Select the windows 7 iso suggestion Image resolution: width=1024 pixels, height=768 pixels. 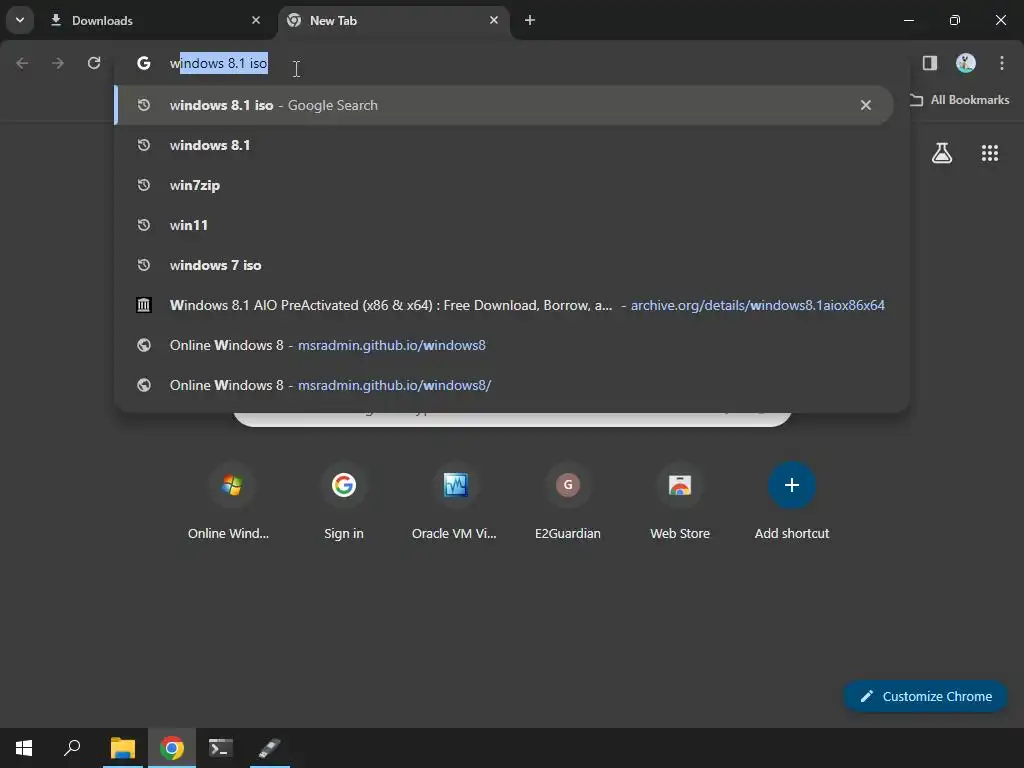click(x=504, y=265)
